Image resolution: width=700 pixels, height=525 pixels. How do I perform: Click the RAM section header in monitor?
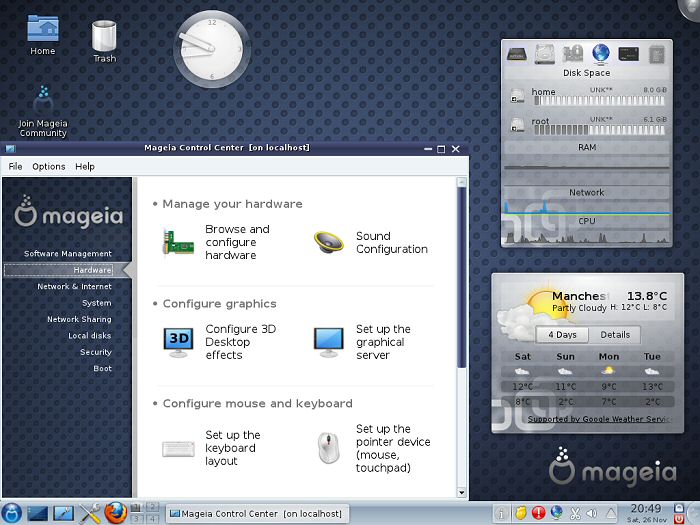(x=587, y=147)
